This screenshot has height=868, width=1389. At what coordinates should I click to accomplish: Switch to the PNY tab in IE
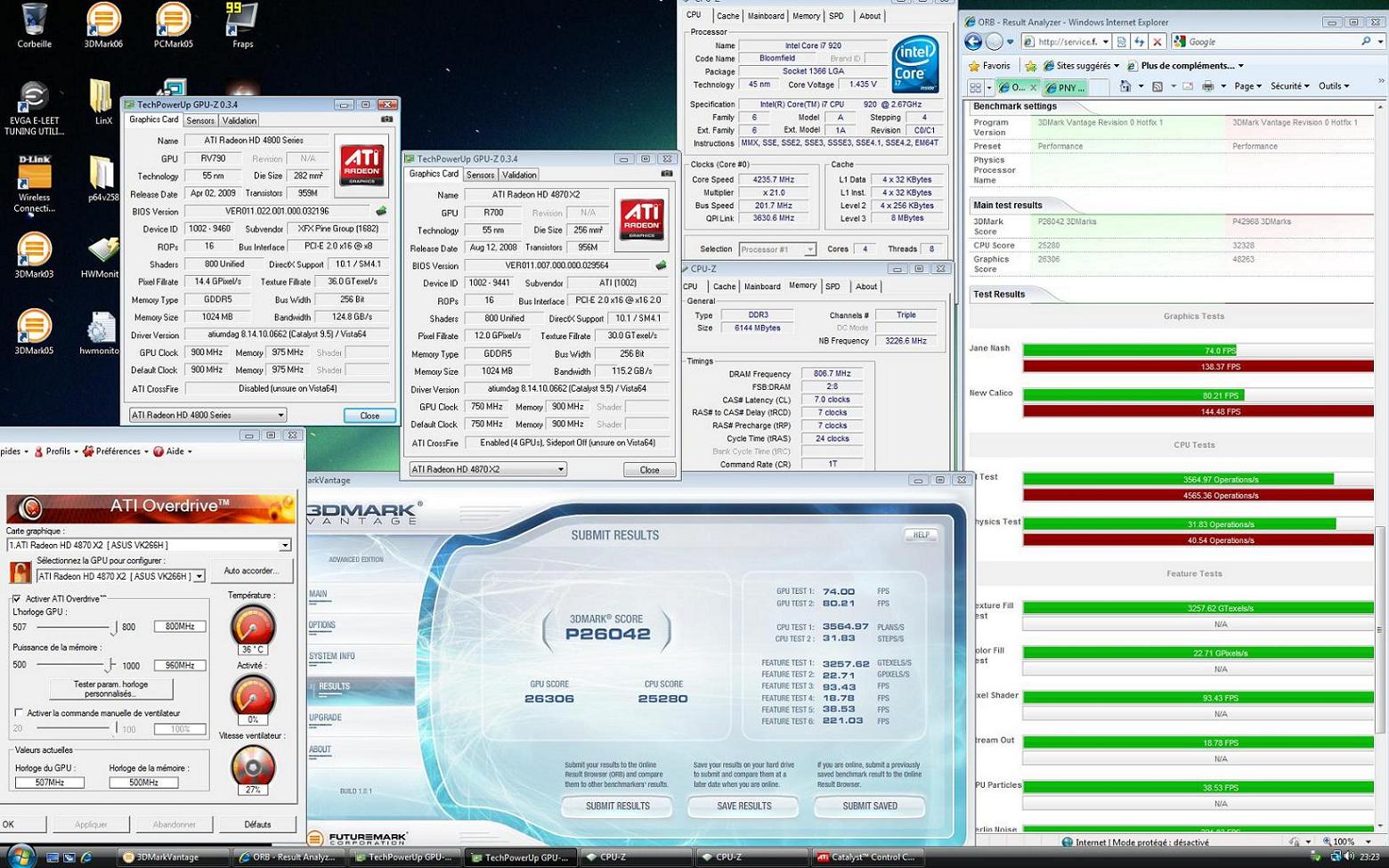(x=1066, y=87)
